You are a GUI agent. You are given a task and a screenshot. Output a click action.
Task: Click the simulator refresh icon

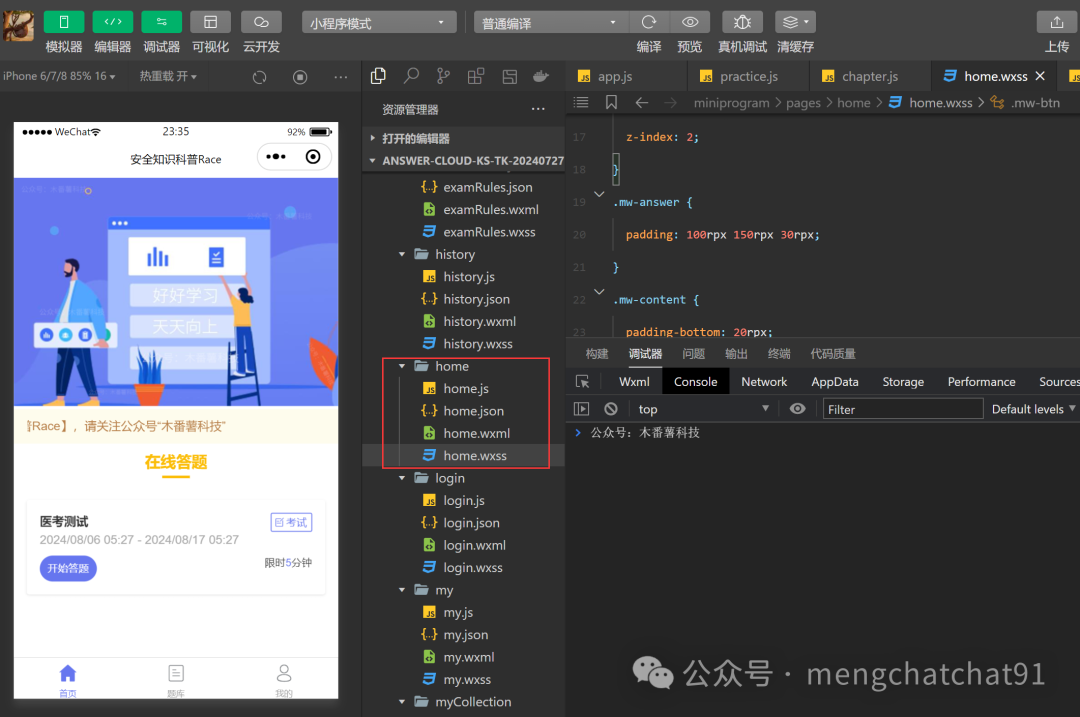tap(259, 77)
